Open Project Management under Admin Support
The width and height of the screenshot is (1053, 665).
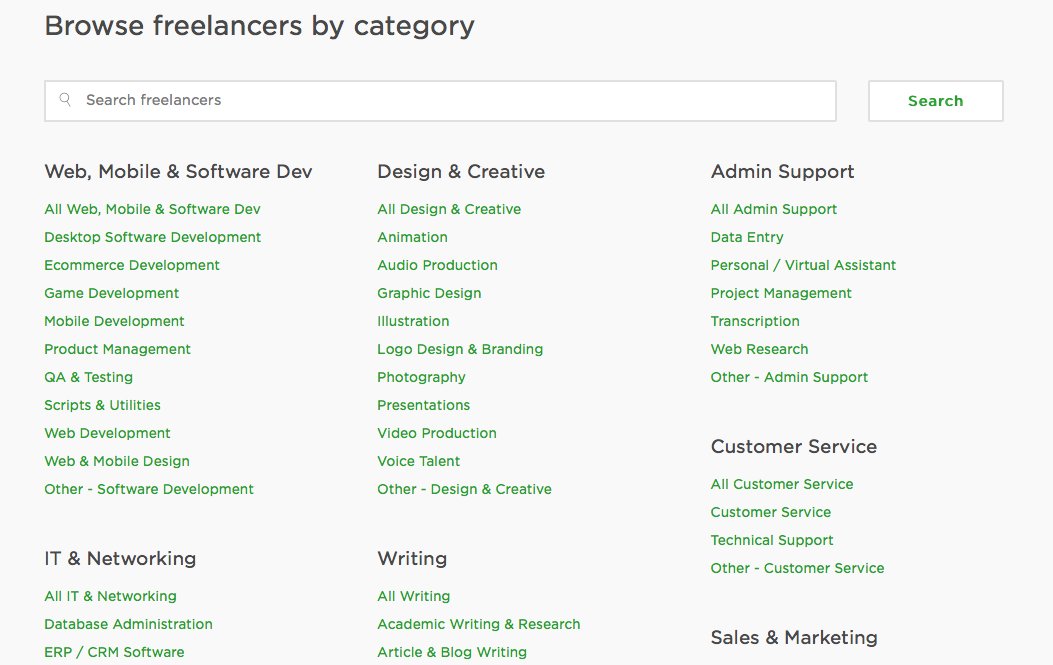click(781, 294)
